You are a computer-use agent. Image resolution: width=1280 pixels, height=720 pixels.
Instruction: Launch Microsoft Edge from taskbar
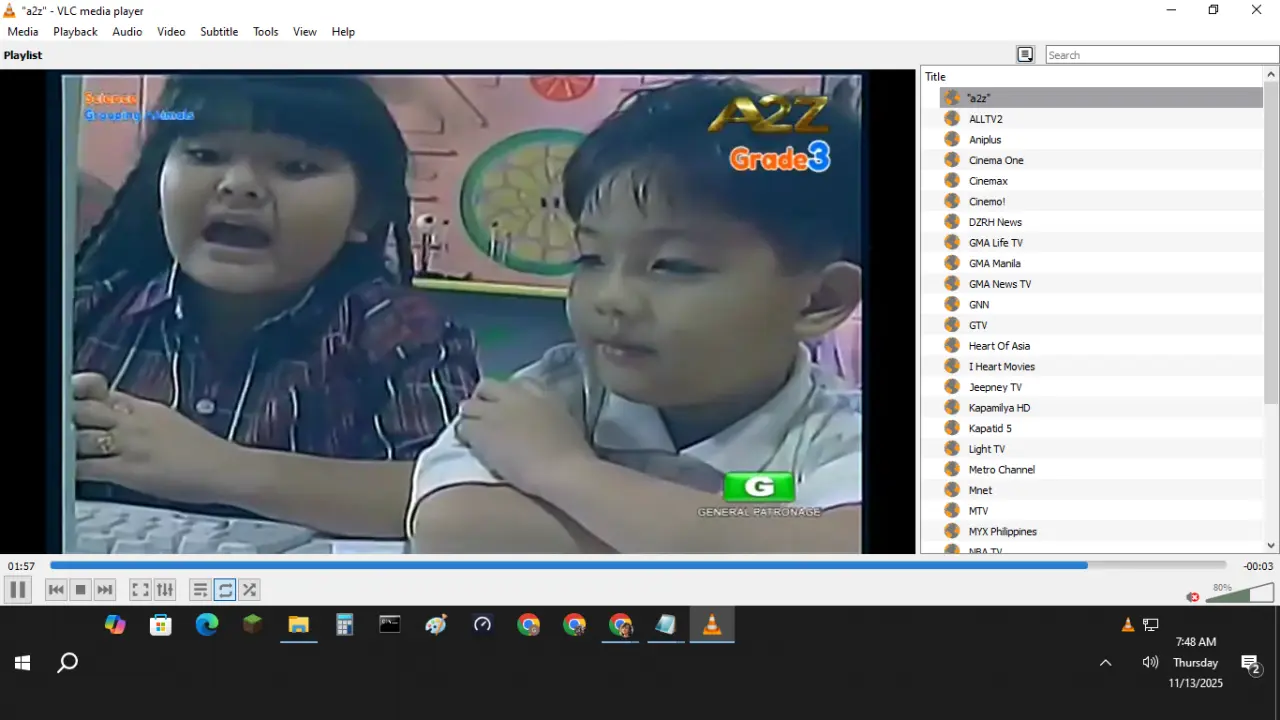pos(207,625)
